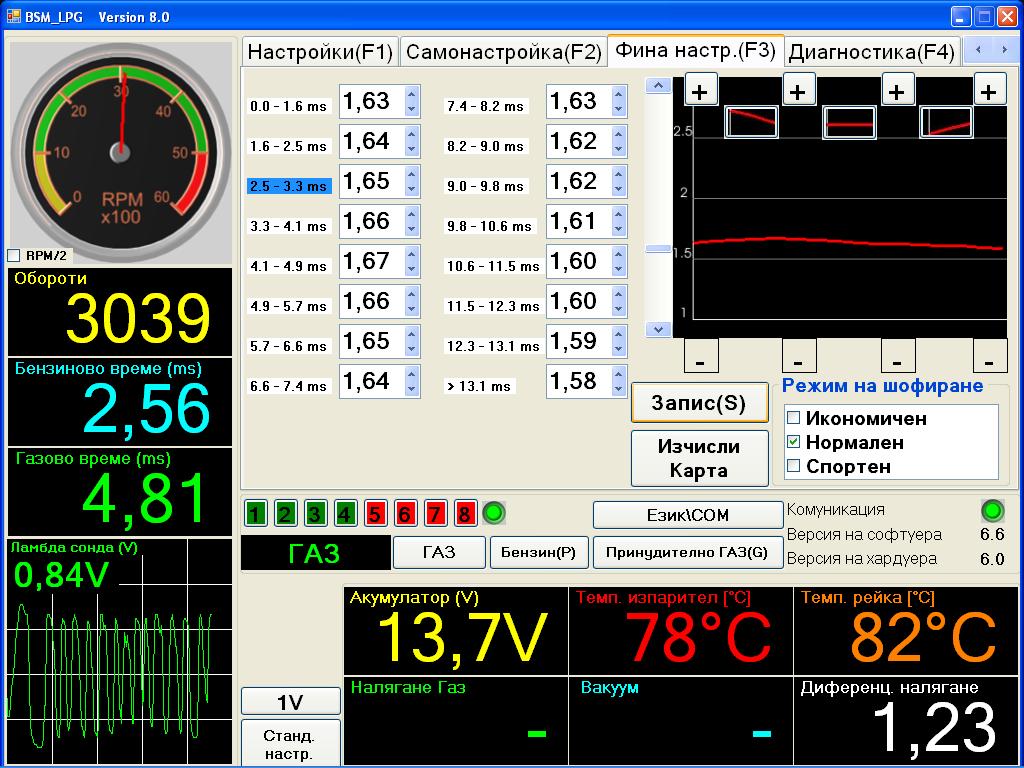Select green injector indicator number 1

(x=256, y=514)
